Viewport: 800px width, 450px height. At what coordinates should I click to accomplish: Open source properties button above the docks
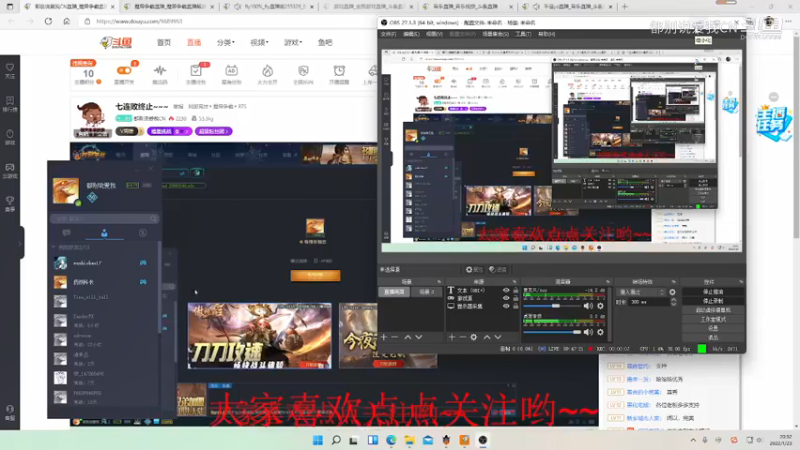tap(473, 269)
